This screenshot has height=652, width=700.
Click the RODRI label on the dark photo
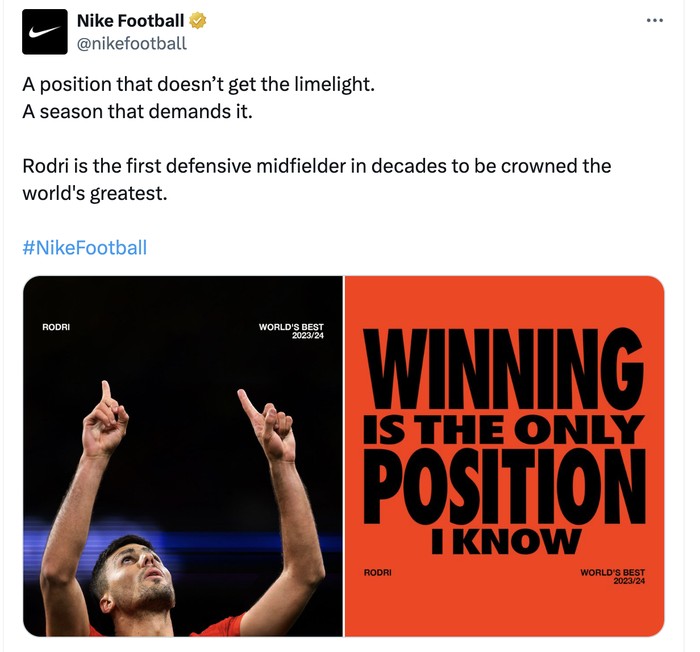click(x=56, y=328)
